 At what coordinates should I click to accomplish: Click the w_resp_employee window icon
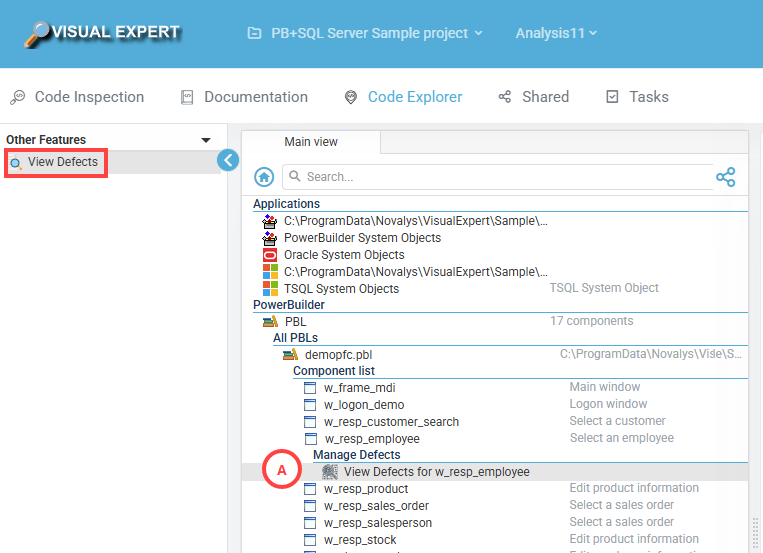310,439
